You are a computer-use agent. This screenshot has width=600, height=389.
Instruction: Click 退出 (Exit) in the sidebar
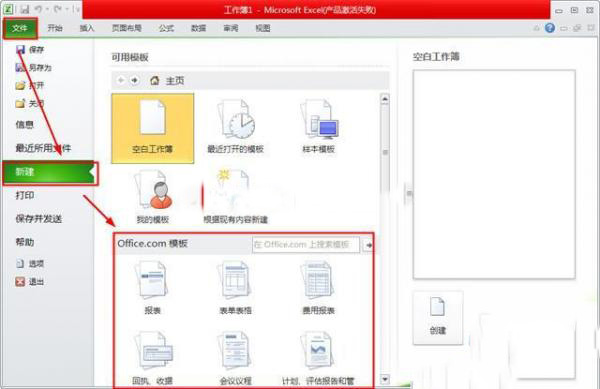(30, 282)
